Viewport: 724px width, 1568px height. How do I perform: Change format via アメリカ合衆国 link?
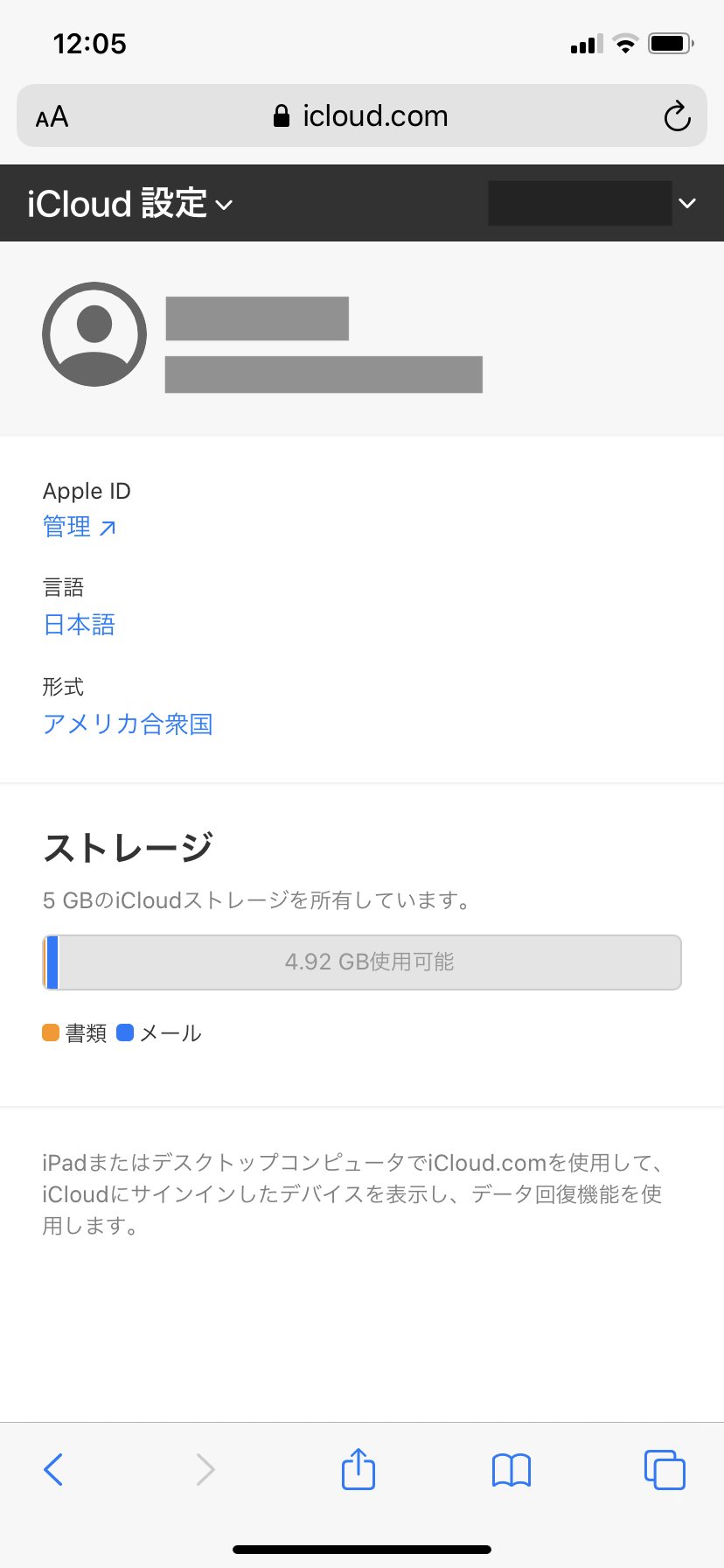coord(128,724)
